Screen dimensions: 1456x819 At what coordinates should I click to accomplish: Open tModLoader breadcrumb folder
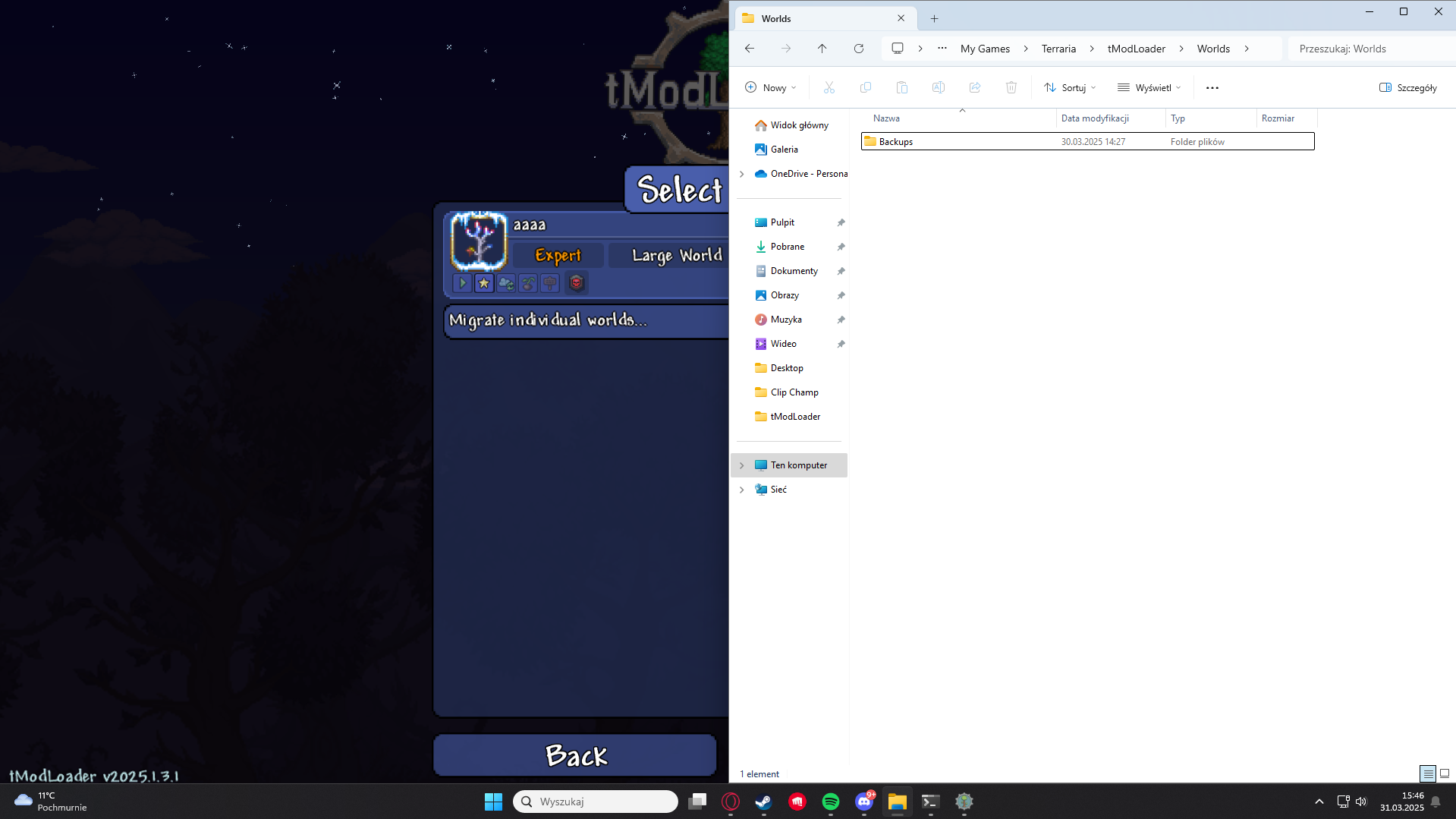(1136, 49)
